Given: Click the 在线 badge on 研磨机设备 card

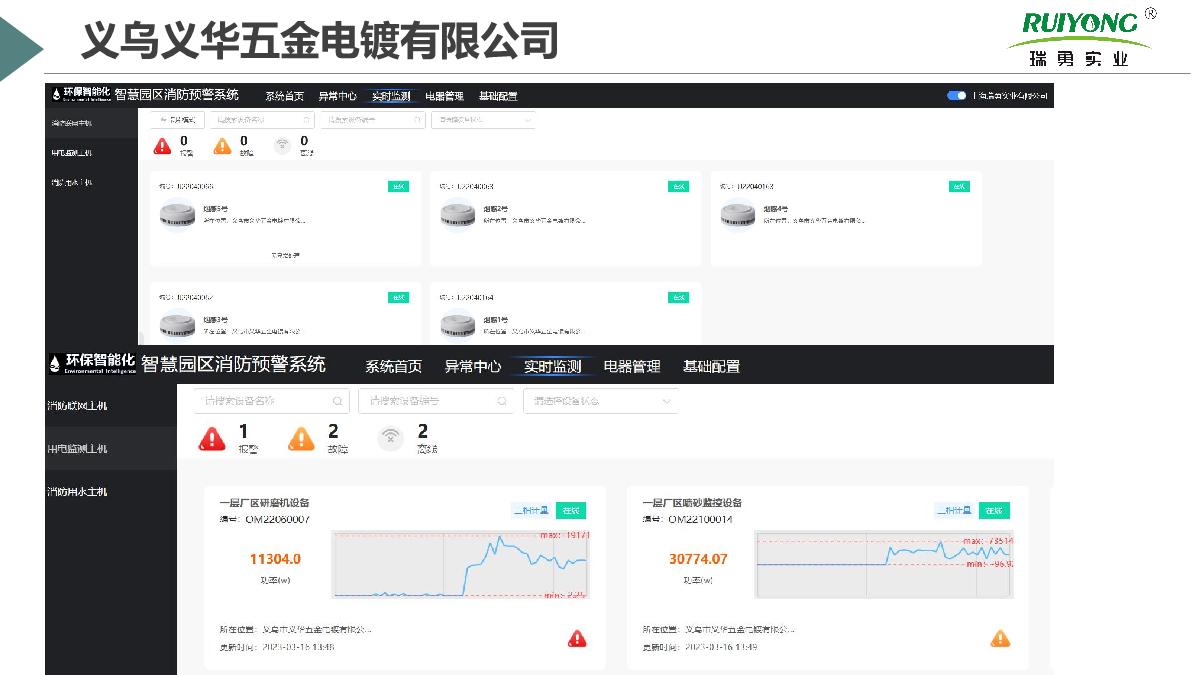Looking at the screenshot, I should click(571, 510).
